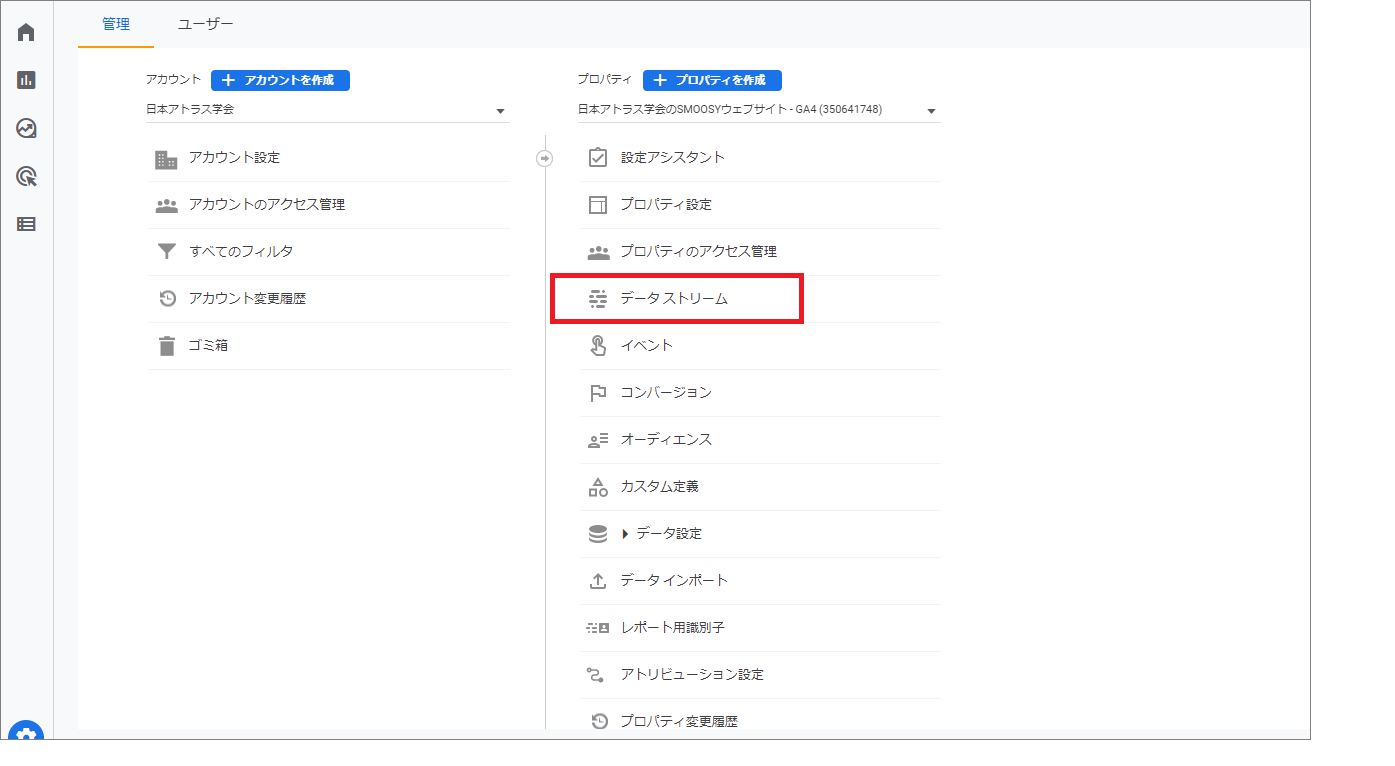Click the trash can icon for ゴミ箱

point(166,346)
